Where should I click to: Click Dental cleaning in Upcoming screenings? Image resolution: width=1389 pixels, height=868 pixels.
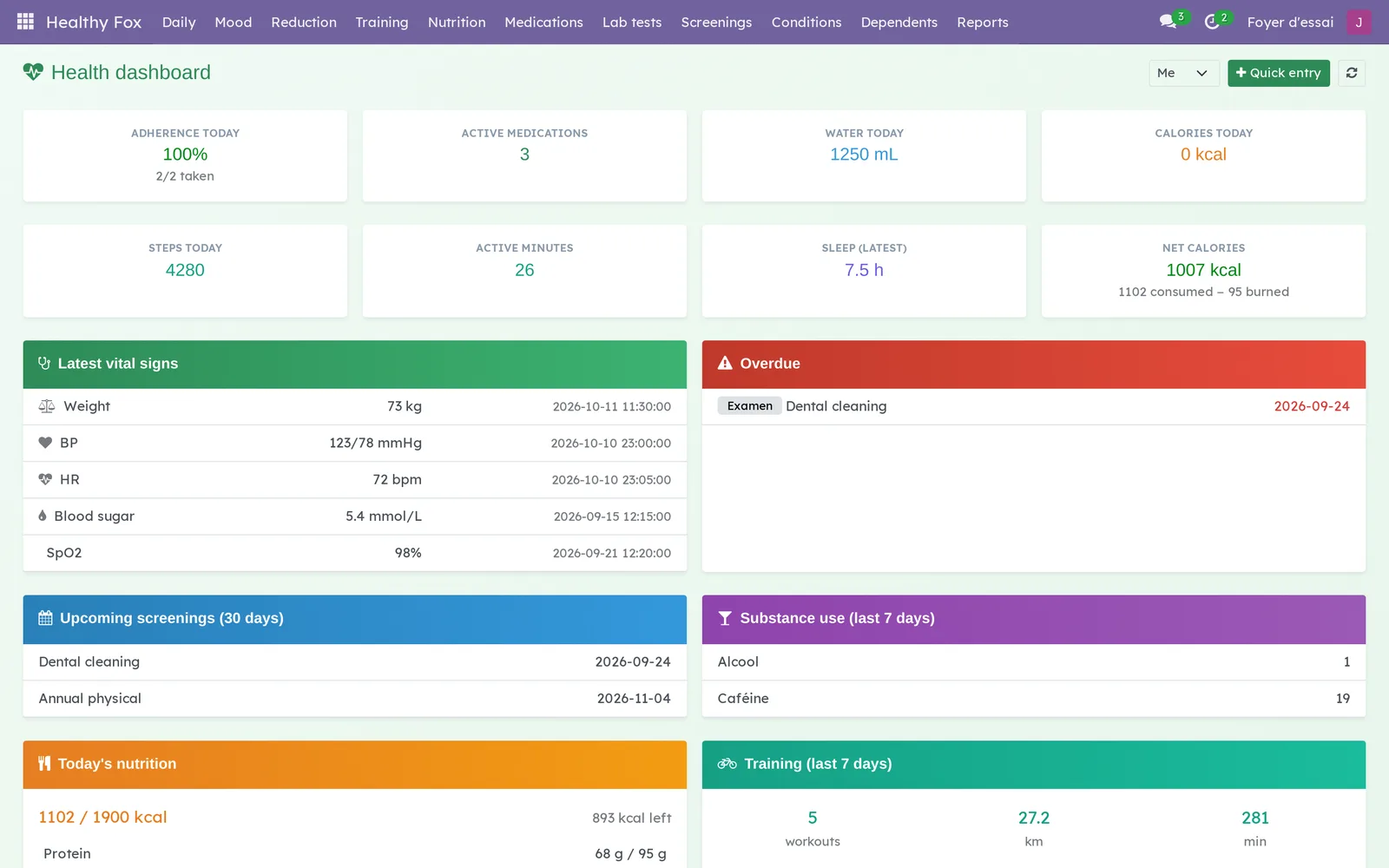(89, 661)
